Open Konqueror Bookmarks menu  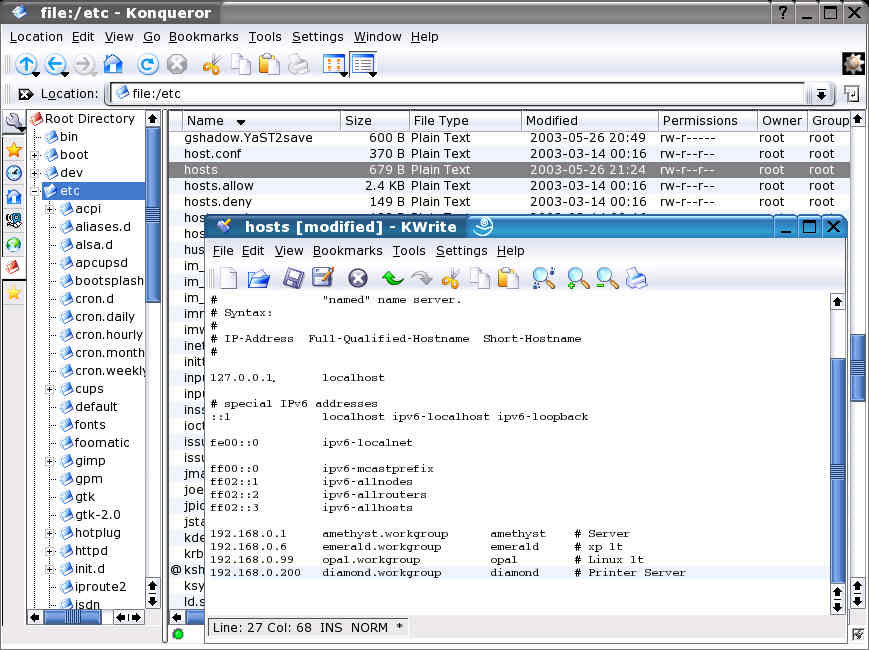tap(203, 37)
